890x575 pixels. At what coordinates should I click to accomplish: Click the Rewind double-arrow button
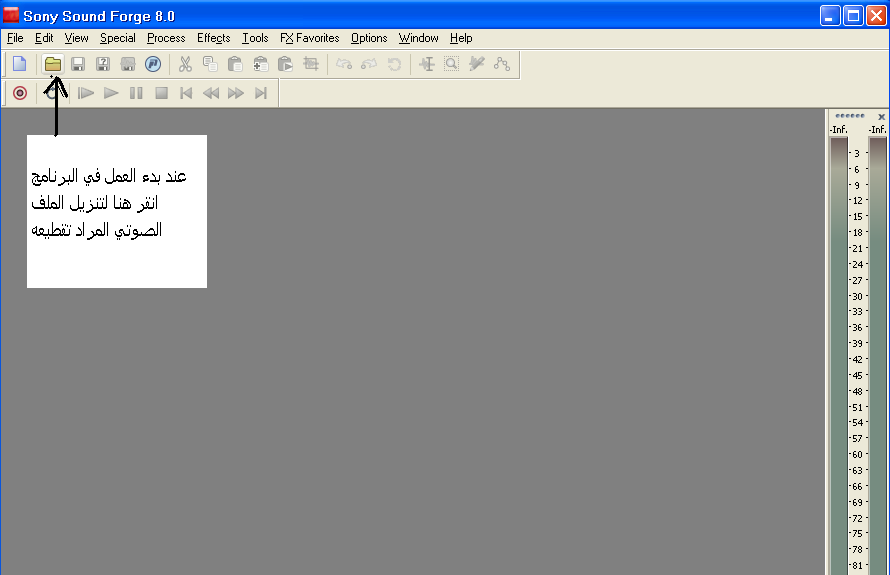[211, 93]
